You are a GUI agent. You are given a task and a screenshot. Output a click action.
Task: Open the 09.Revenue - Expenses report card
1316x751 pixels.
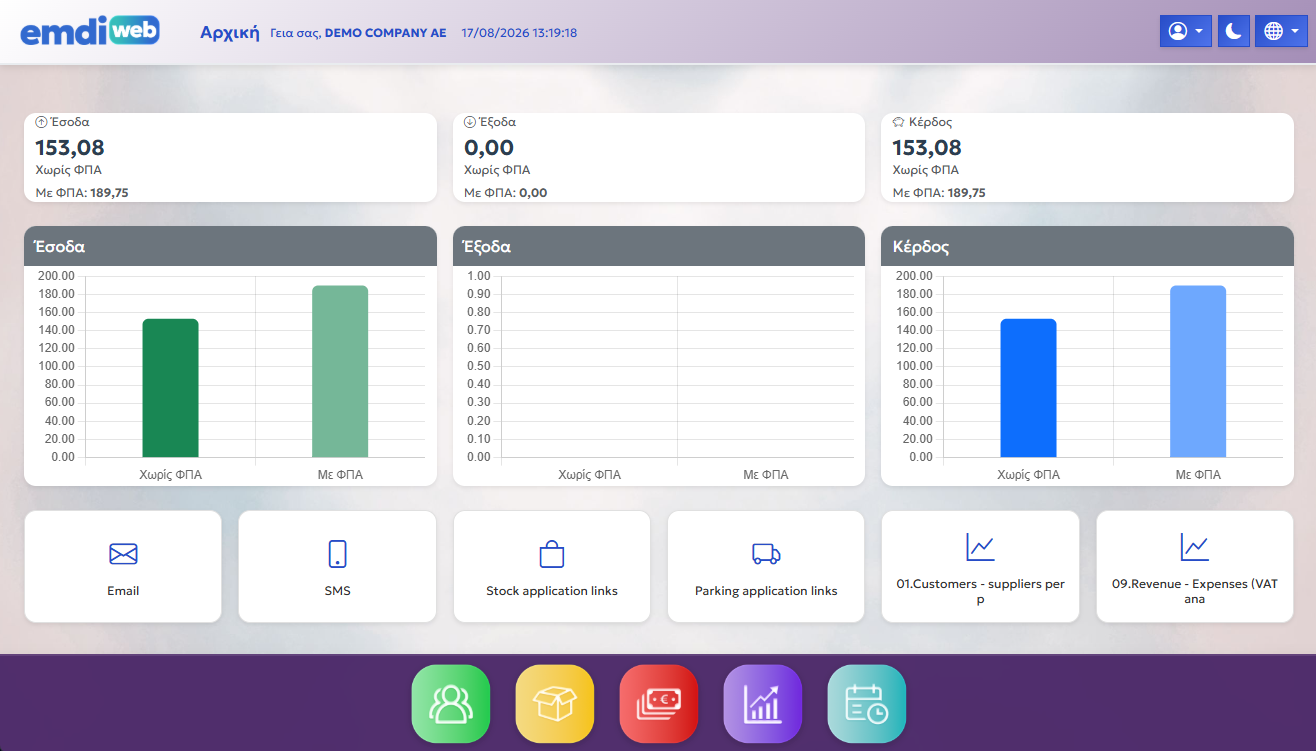(x=1195, y=567)
